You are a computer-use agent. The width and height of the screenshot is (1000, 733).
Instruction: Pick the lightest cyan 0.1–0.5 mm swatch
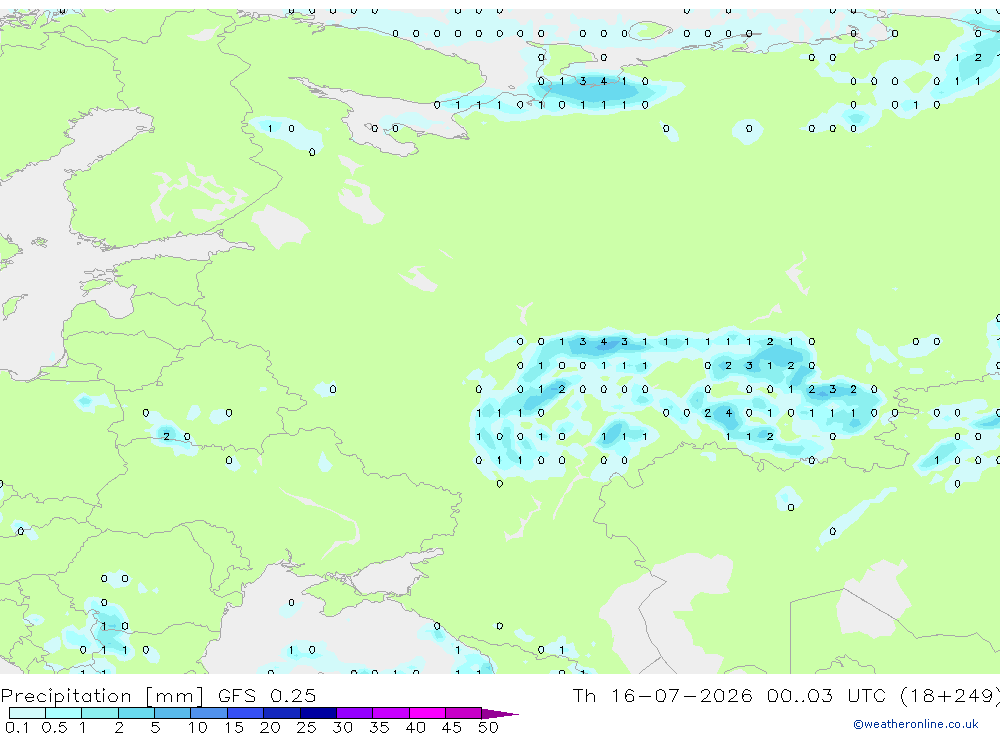pos(27,713)
